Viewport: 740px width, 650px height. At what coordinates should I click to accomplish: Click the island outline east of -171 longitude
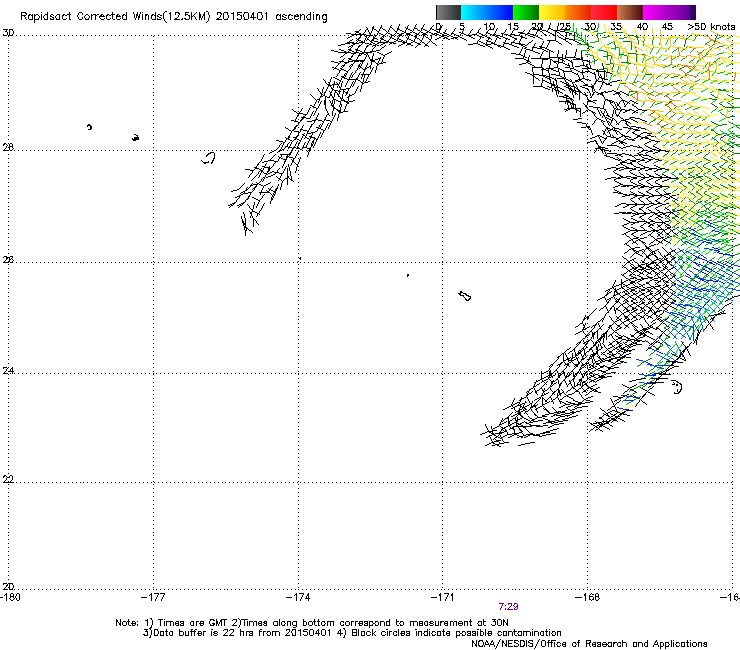tap(465, 296)
